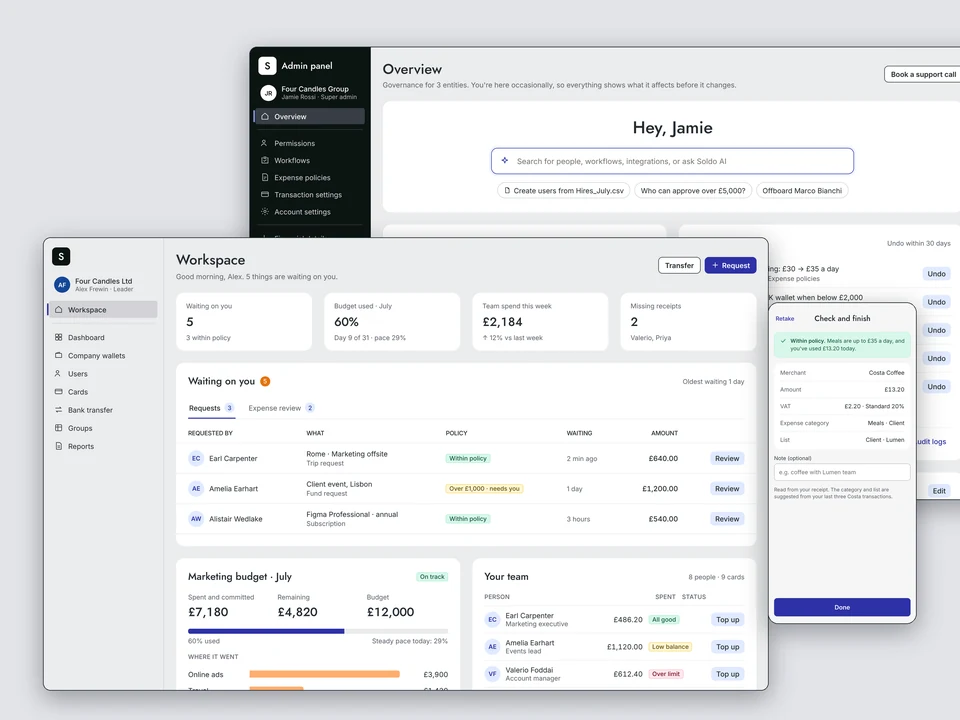This screenshot has width=960, height=720.
Task: Click the AF avatar for Alex Frewin
Action: click(x=62, y=285)
